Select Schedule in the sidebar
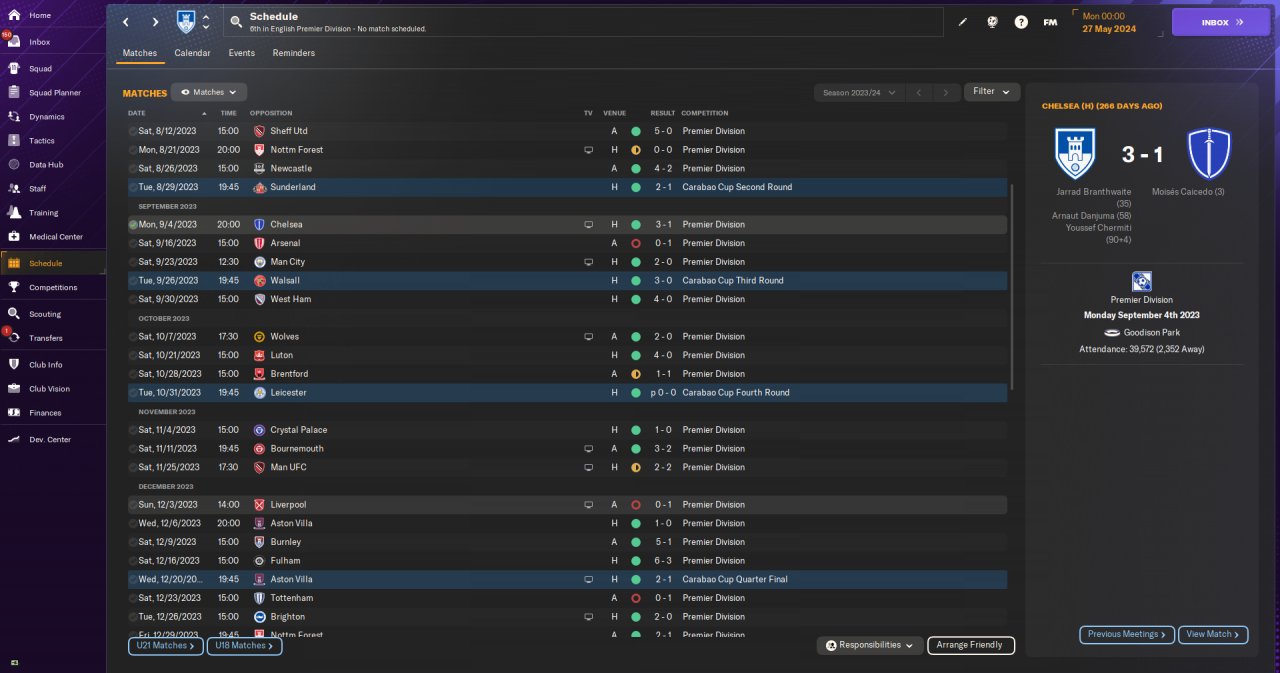The image size is (1280, 673). click(52, 263)
